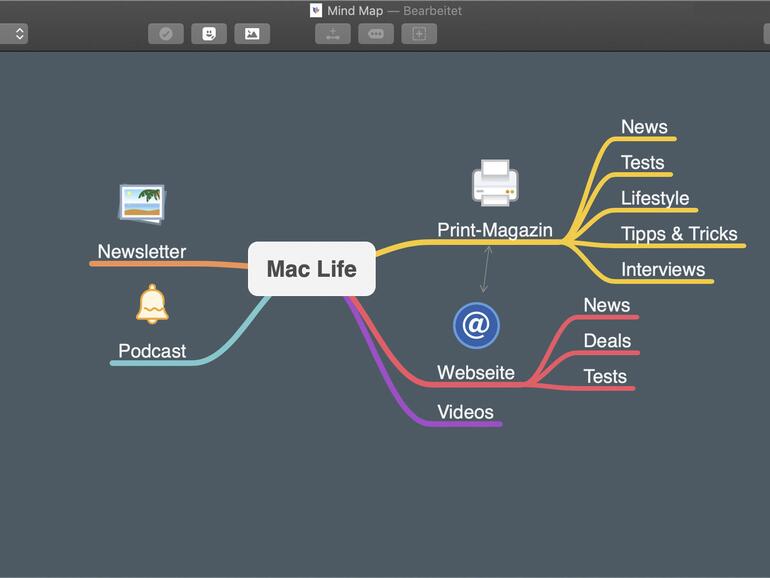Select the Newsletter node

tap(141, 251)
